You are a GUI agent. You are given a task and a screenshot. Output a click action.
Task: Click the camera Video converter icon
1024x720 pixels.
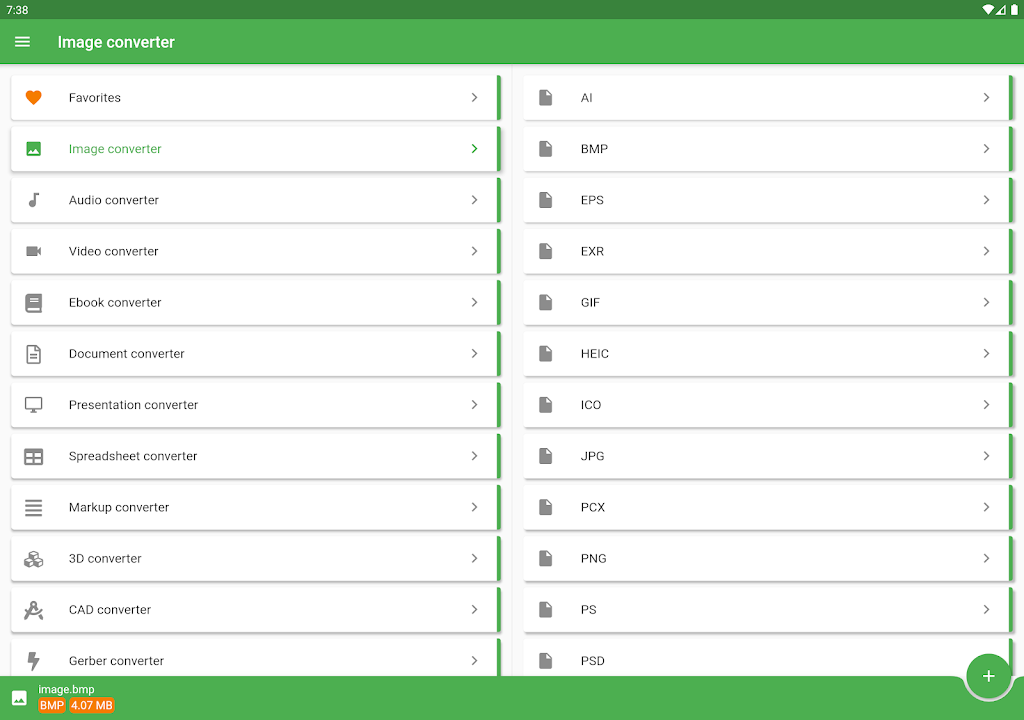click(x=33, y=251)
